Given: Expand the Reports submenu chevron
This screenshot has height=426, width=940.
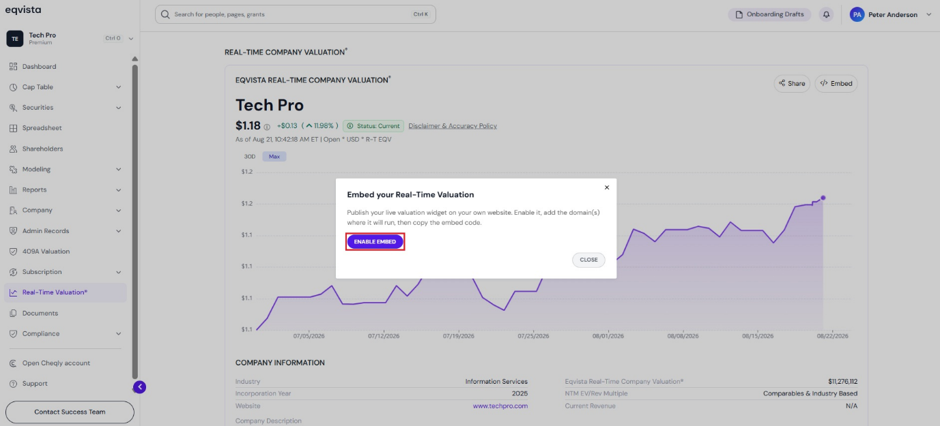Looking at the screenshot, I should coord(119,190).
